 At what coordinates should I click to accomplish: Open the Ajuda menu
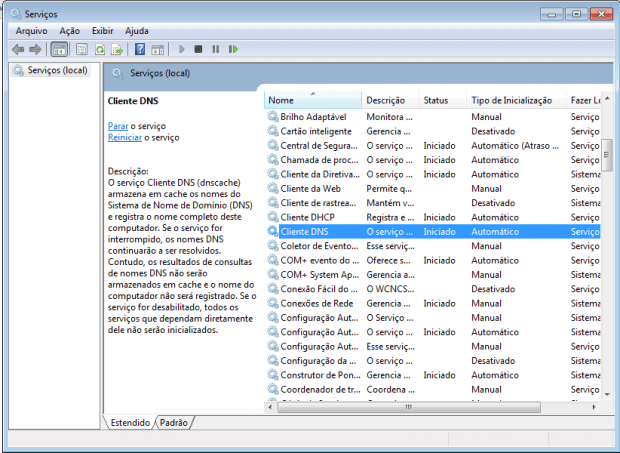point(137,31)
